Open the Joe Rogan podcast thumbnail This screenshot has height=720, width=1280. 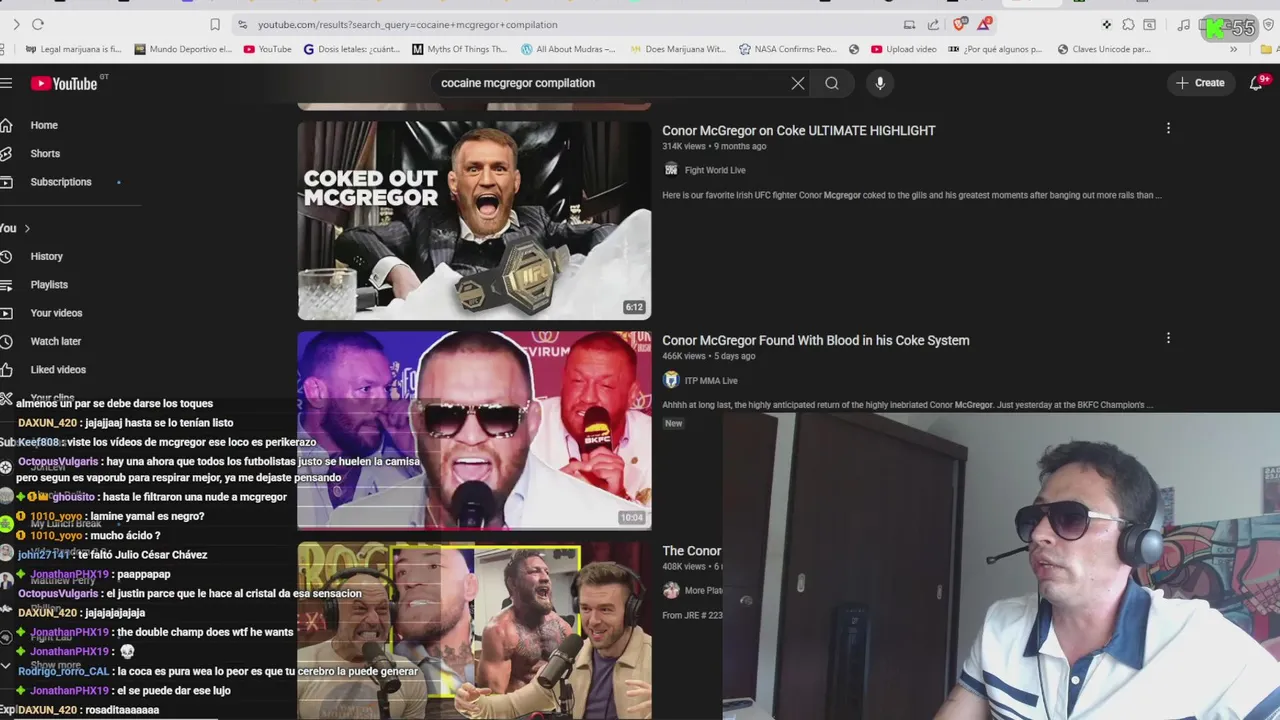tap(474, 630)
